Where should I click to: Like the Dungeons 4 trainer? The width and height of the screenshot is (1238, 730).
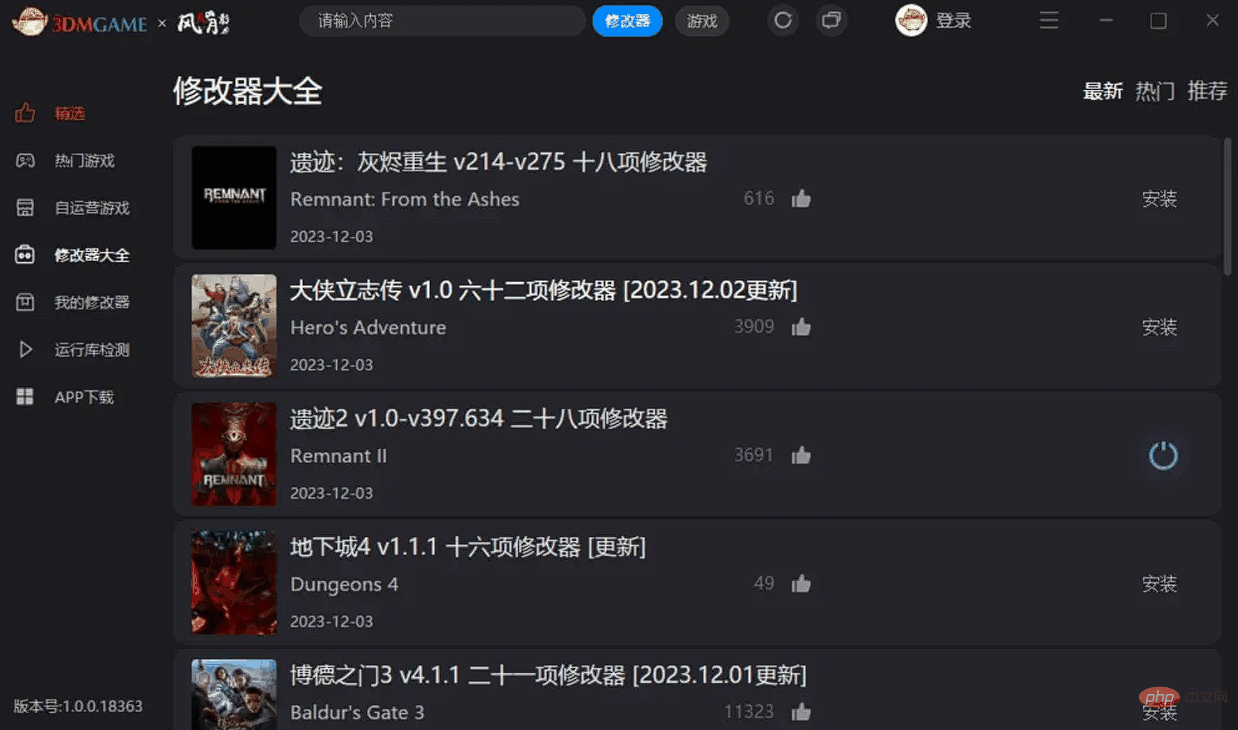[x=801, y=584]
